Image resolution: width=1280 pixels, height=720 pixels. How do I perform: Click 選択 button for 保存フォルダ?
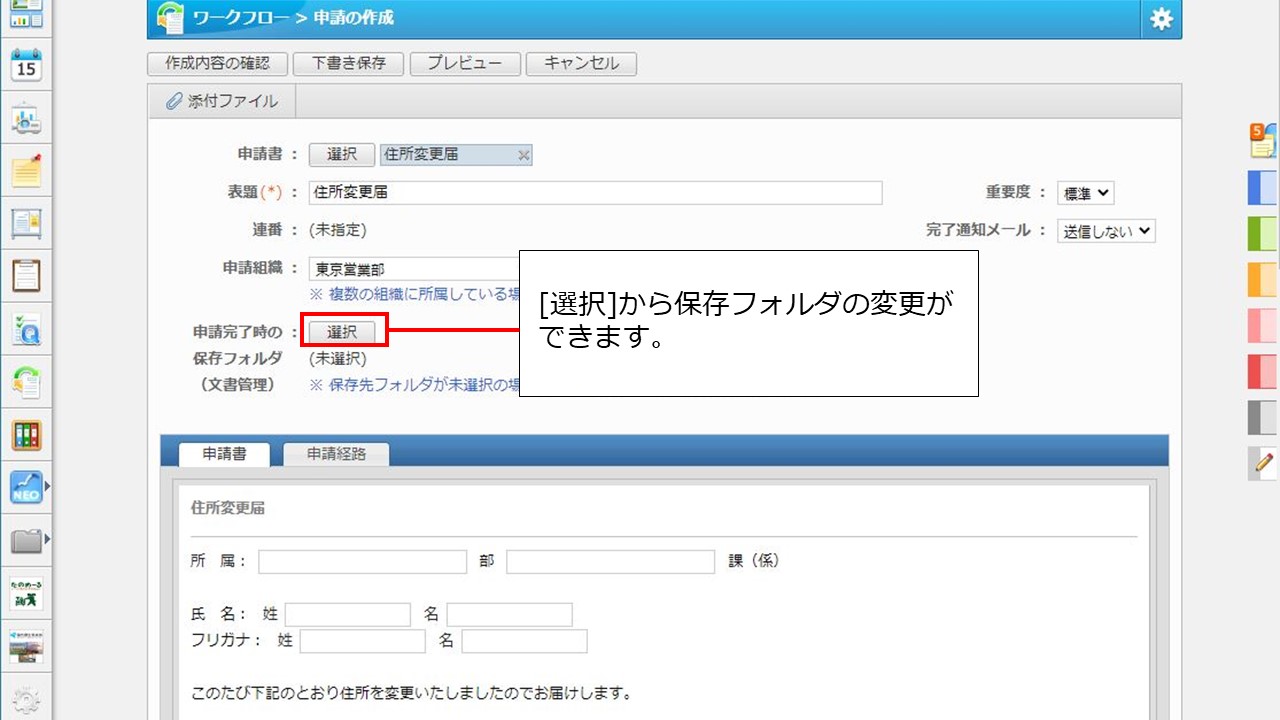pos(342,332)
